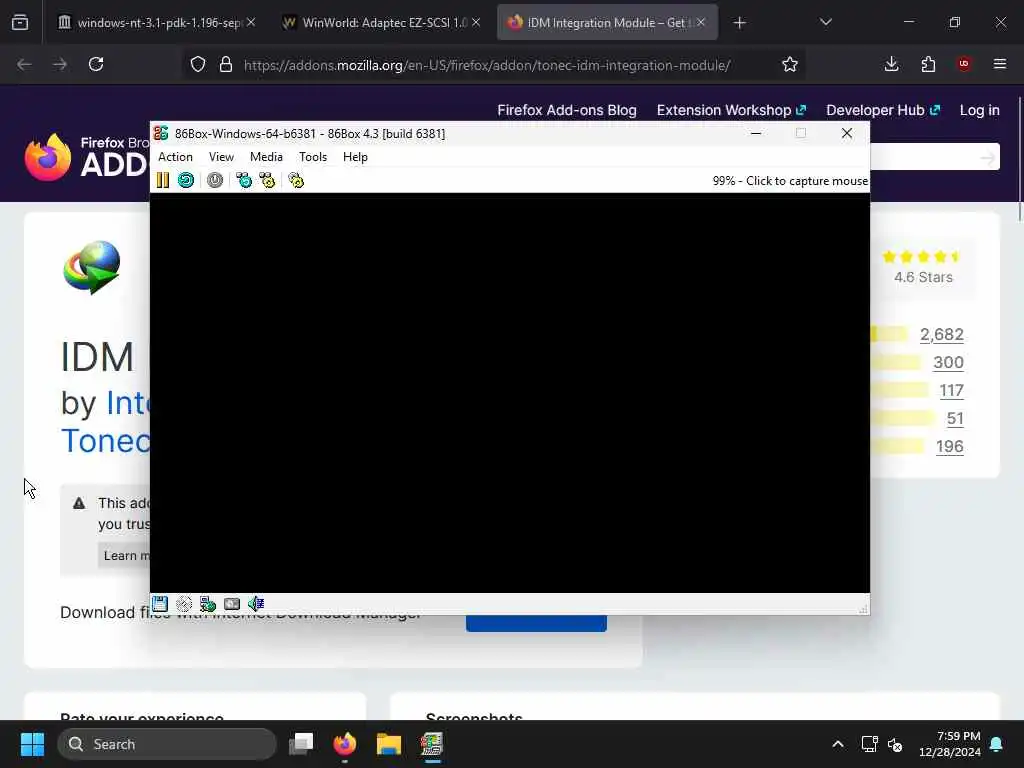Click the site security padlock icon
Image resolution: width=1024 pixels, height=768 pixels.
226,64
